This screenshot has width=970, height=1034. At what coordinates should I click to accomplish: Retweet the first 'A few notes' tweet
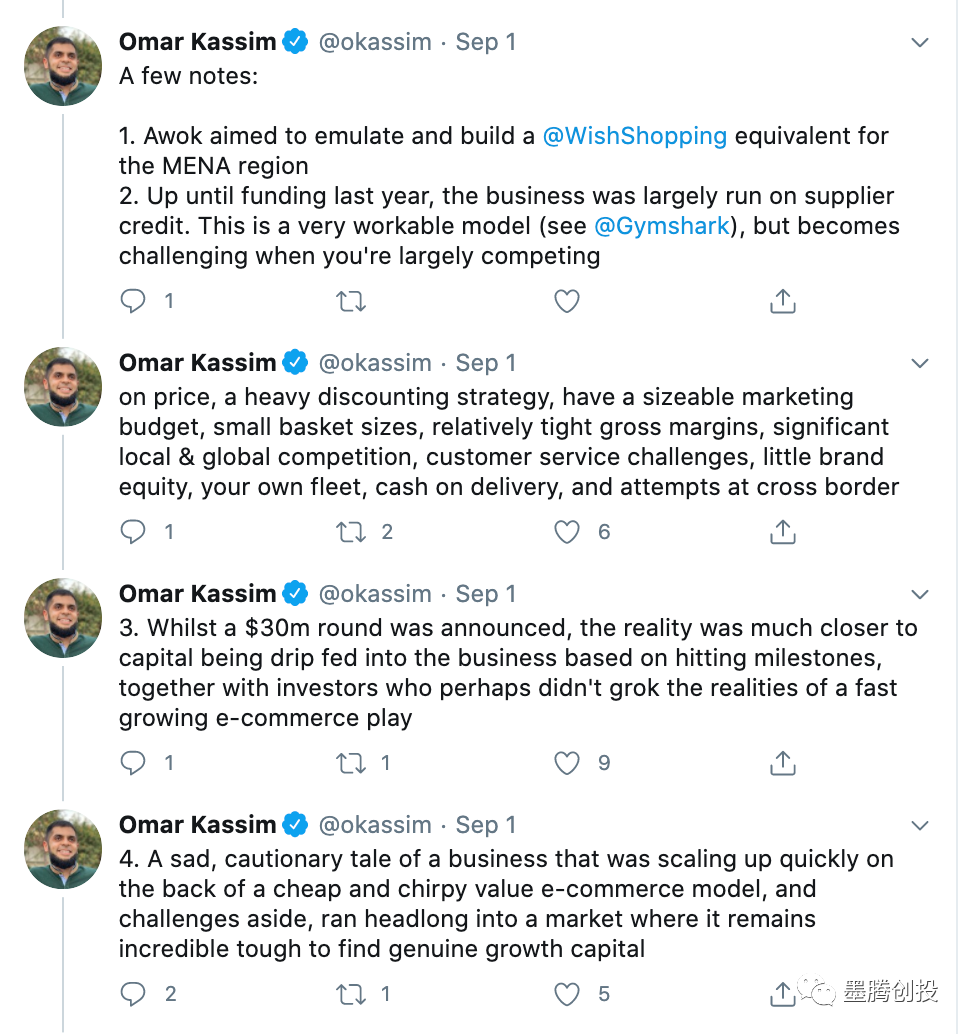(351, 301)
